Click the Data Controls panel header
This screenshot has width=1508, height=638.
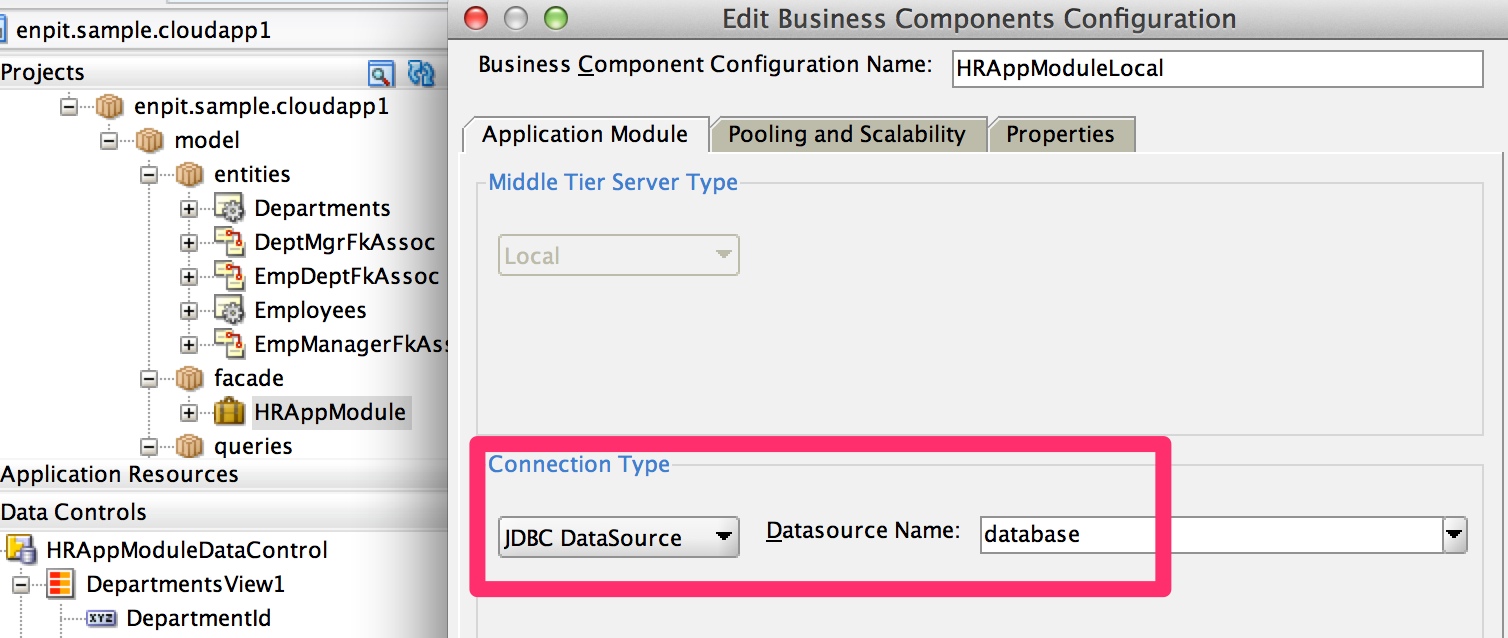coord(222,512)
